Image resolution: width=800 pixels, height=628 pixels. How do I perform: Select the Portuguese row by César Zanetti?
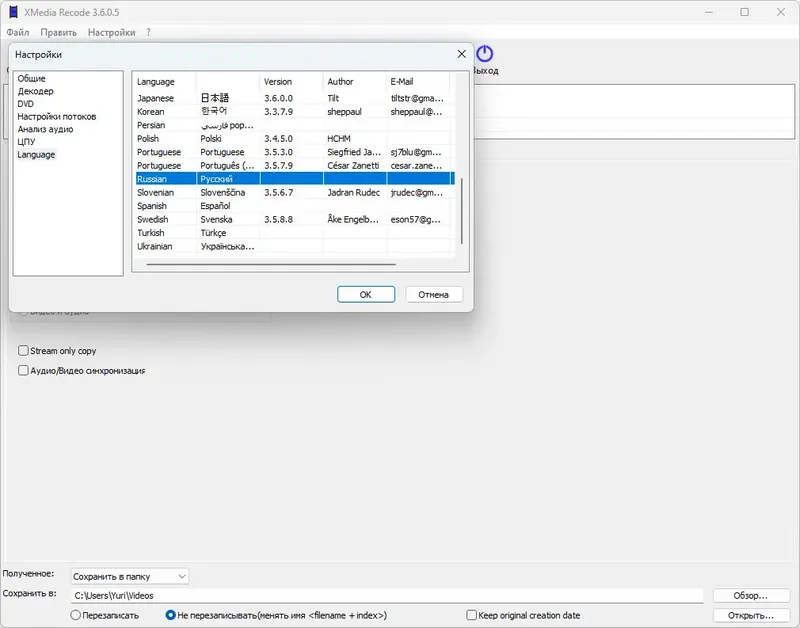coord(295,166)
